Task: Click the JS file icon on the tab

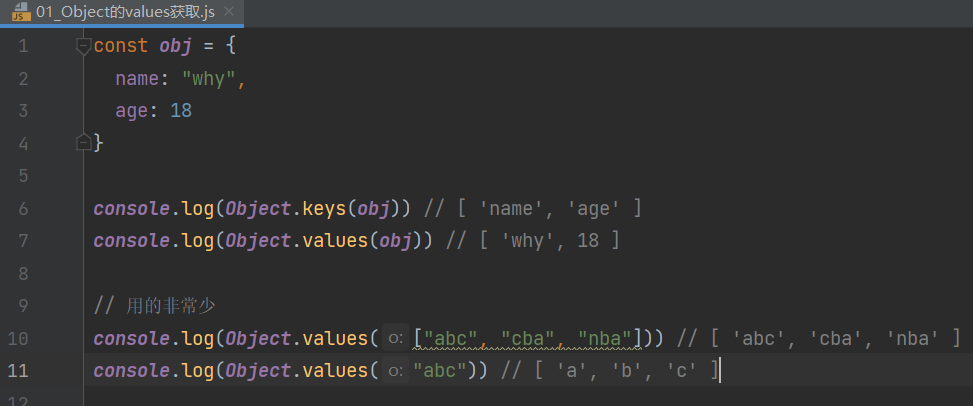Action: (22, 12)
